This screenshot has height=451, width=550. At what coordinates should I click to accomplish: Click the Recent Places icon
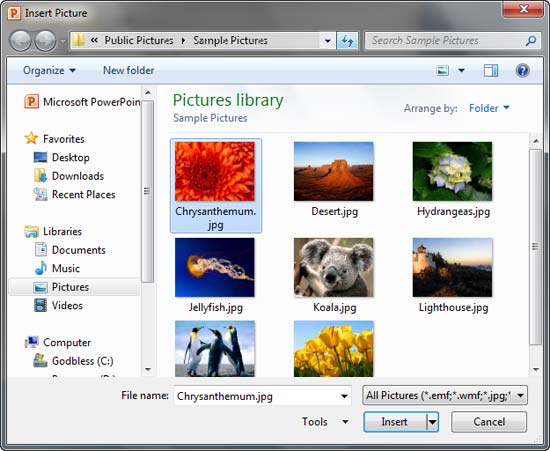(40, 194)
